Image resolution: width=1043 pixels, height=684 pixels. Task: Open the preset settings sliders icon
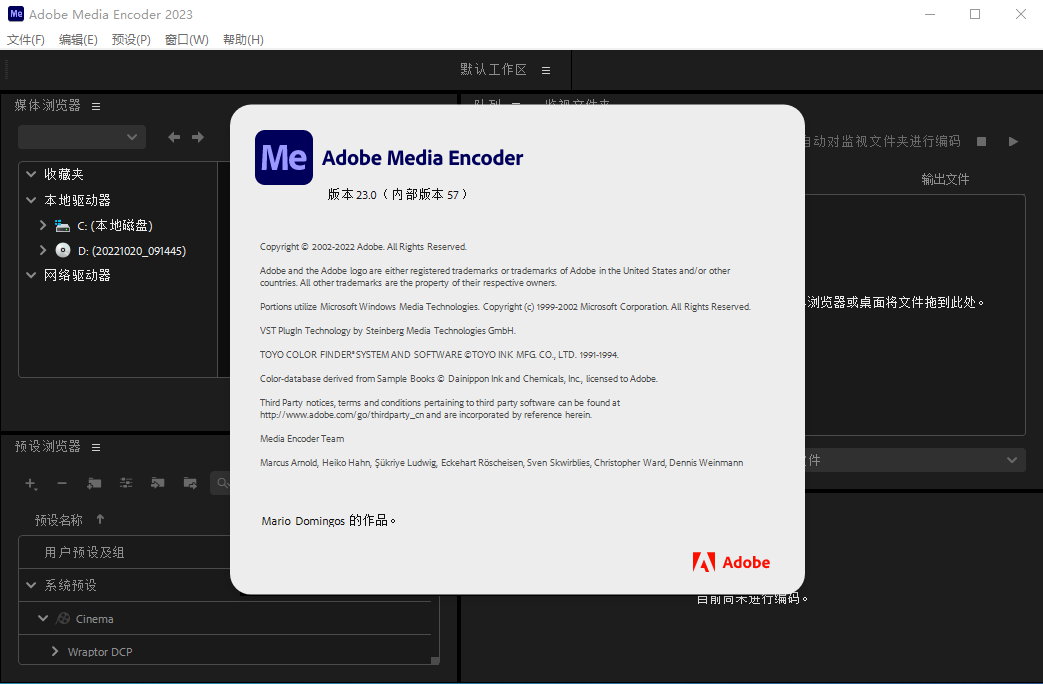[126, 483]
